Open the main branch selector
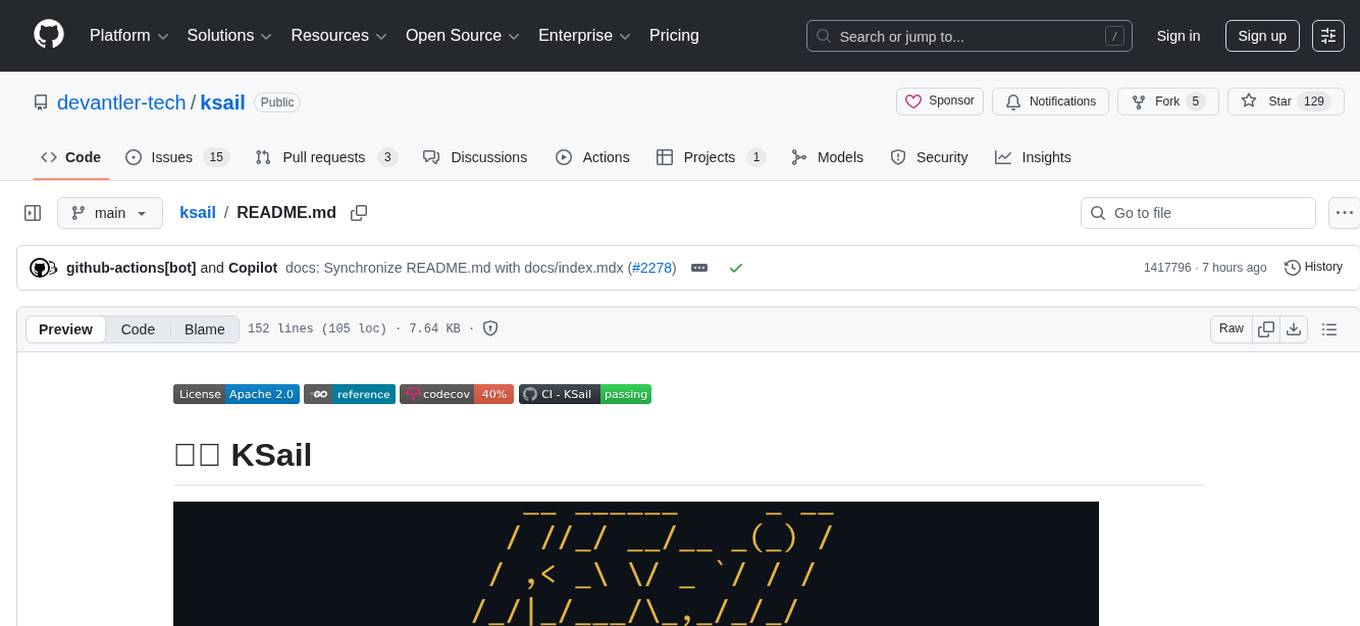The width and height of the screenshot is (1360, 626). point(110,213)
